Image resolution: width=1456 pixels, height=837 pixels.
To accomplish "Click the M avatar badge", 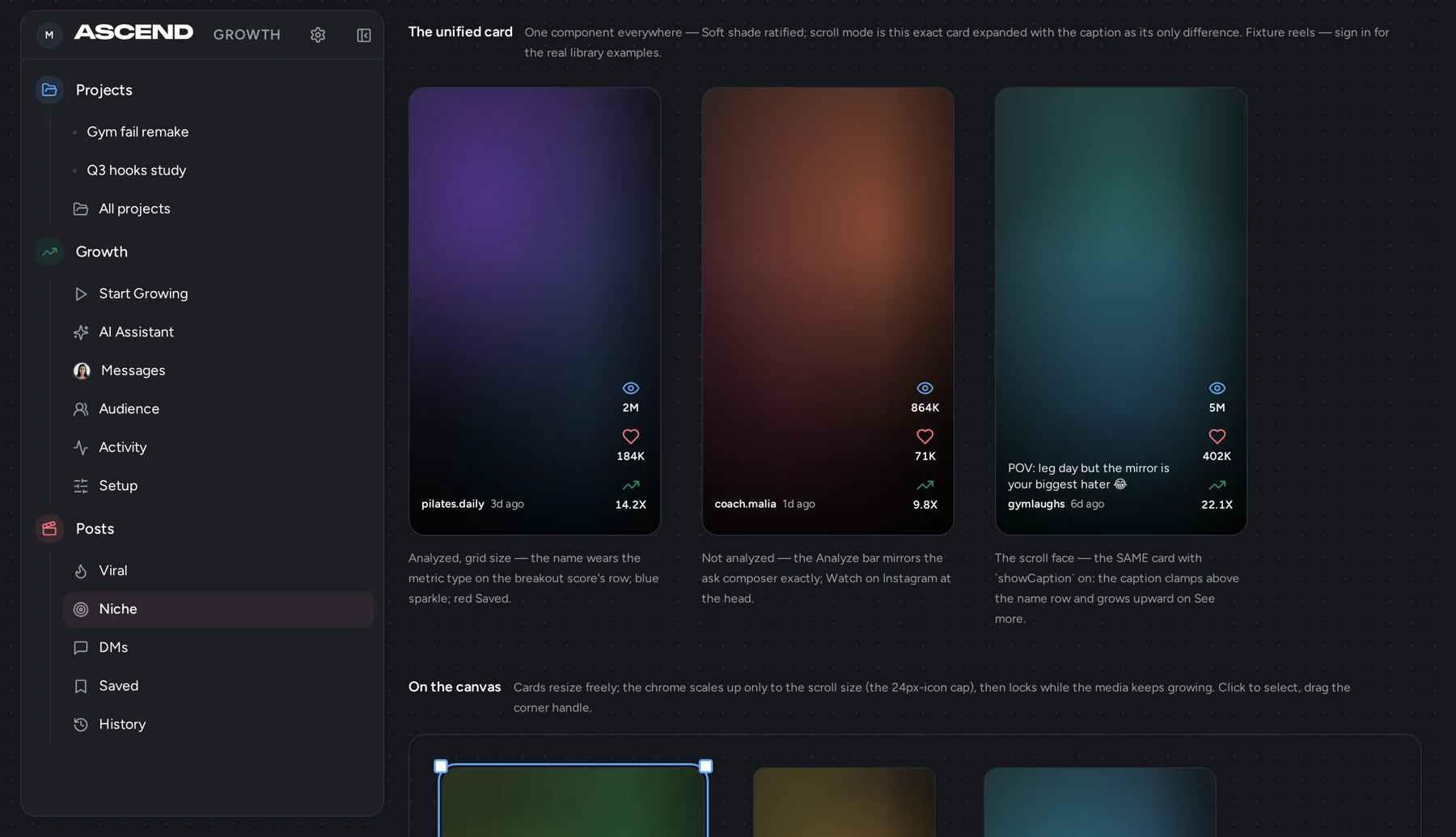I will pos(49,35).
